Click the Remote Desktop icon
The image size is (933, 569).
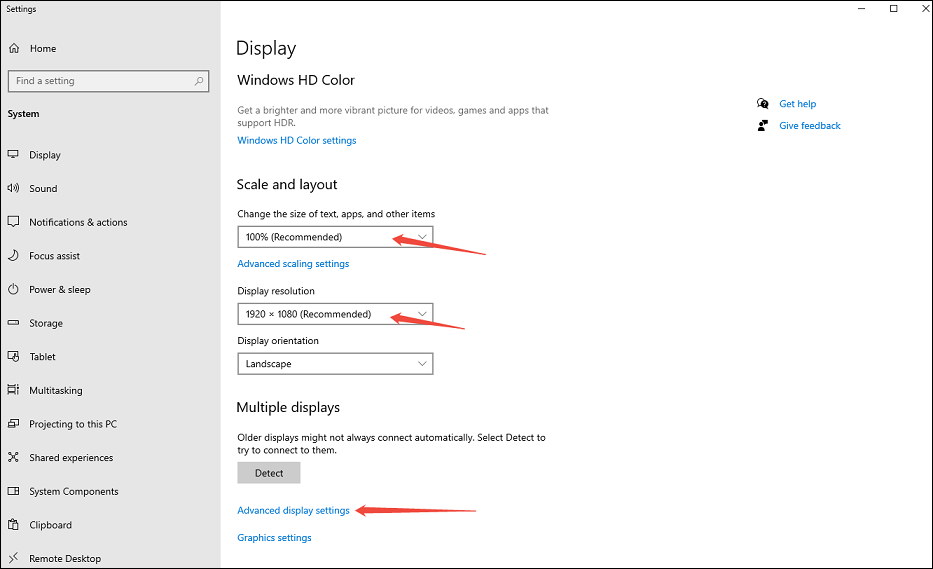tap(13, 558)
